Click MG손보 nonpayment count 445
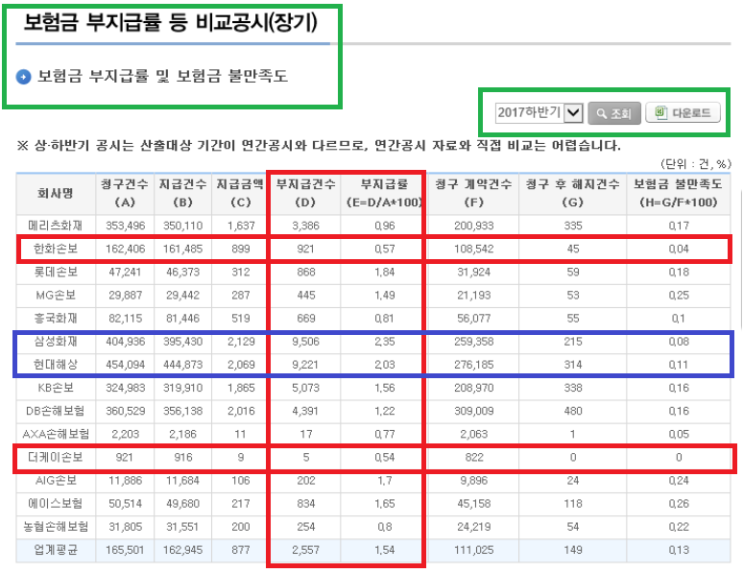743x573 pixels. tap(306, 295)
